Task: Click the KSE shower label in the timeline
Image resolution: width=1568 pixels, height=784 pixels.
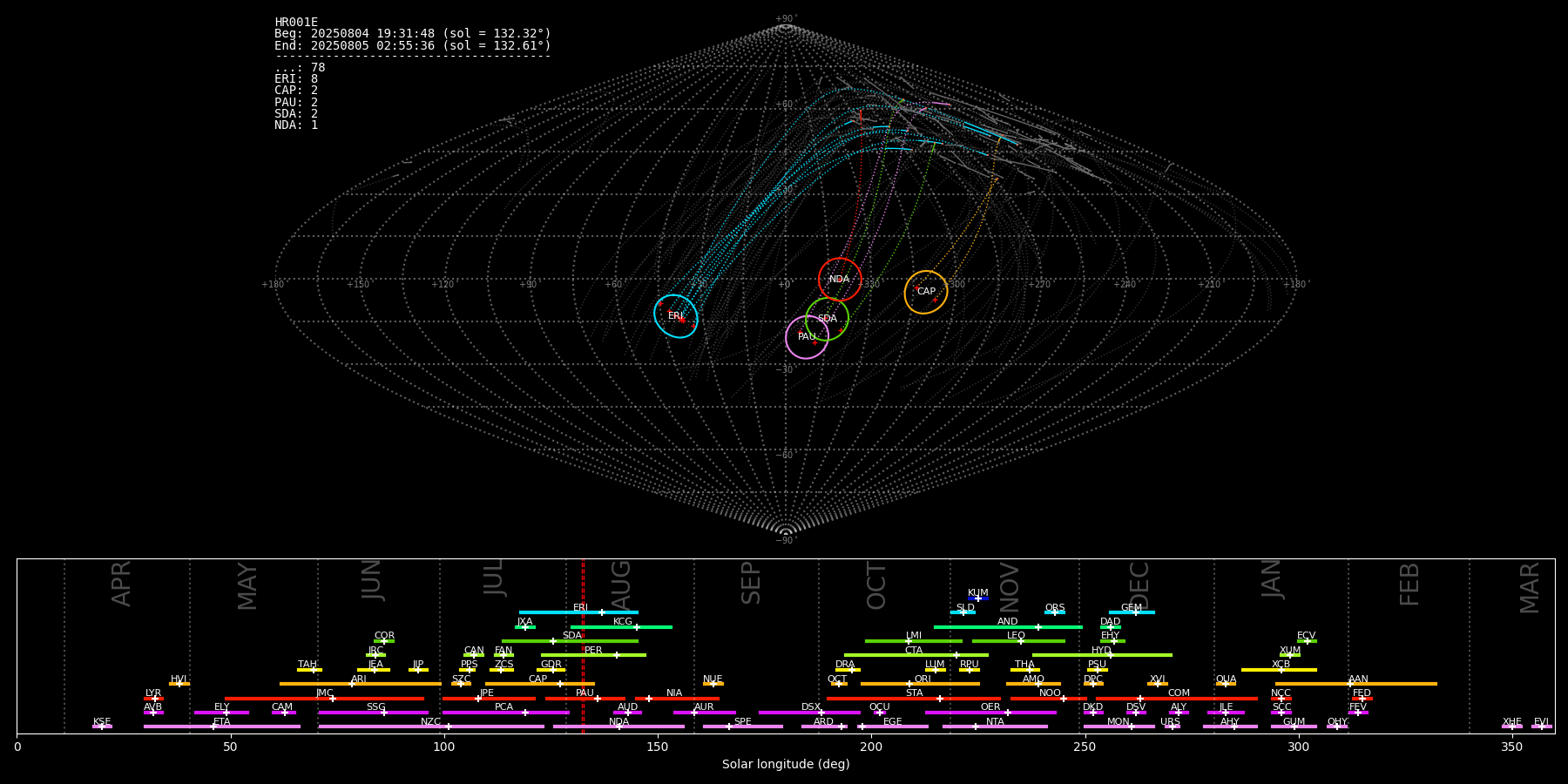Action: 102,722
